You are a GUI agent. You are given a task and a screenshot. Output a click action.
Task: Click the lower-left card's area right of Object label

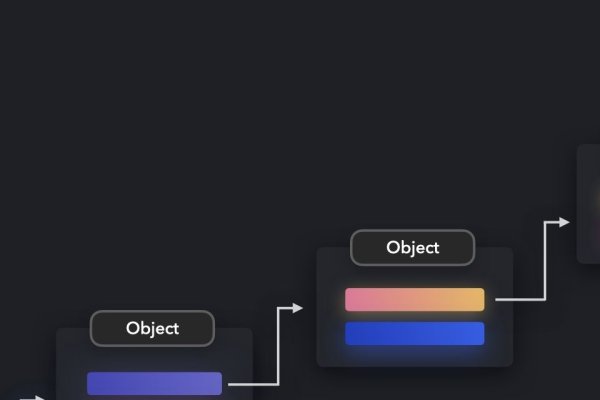point(234,345)
